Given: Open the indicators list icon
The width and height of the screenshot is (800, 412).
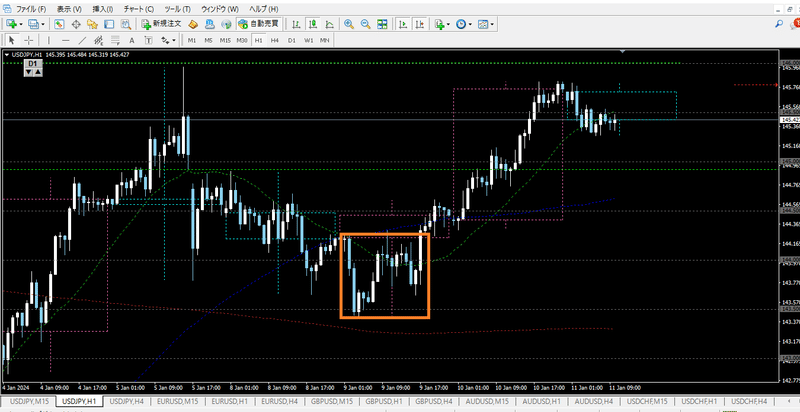Looking at the screenshot, I should point(439,24).
